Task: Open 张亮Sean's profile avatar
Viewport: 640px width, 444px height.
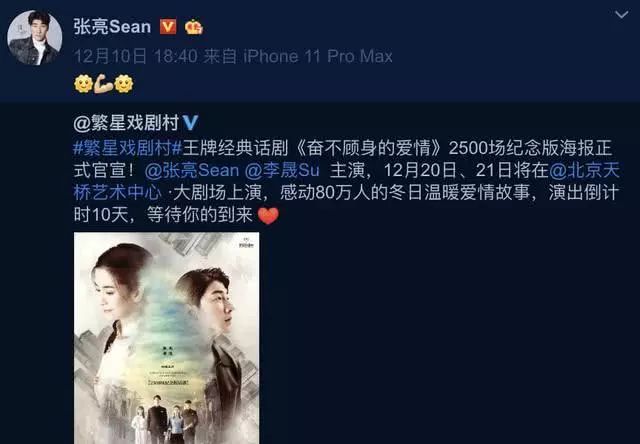Action: coord(35,38)
